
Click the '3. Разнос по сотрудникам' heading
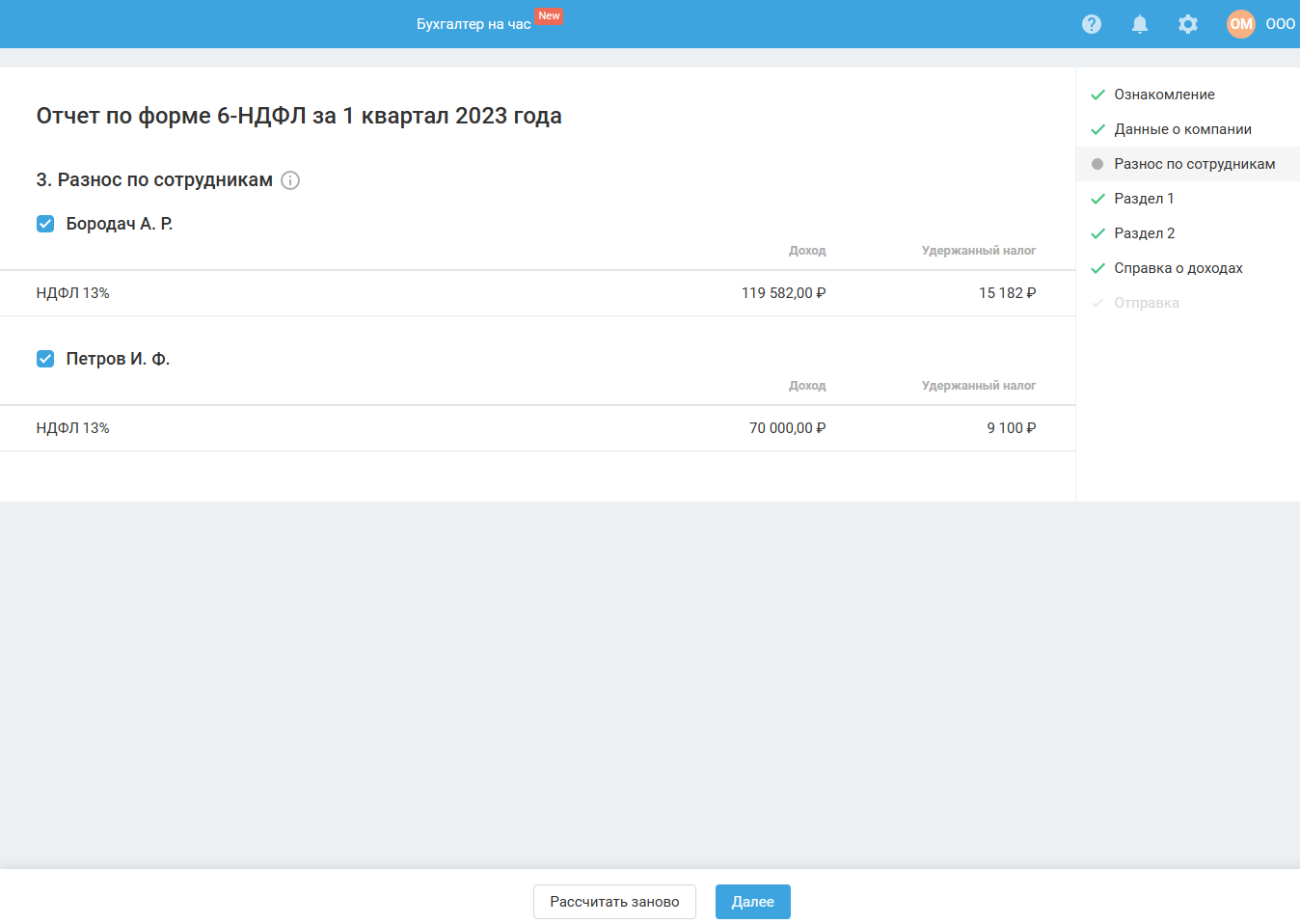pos(154,180)
